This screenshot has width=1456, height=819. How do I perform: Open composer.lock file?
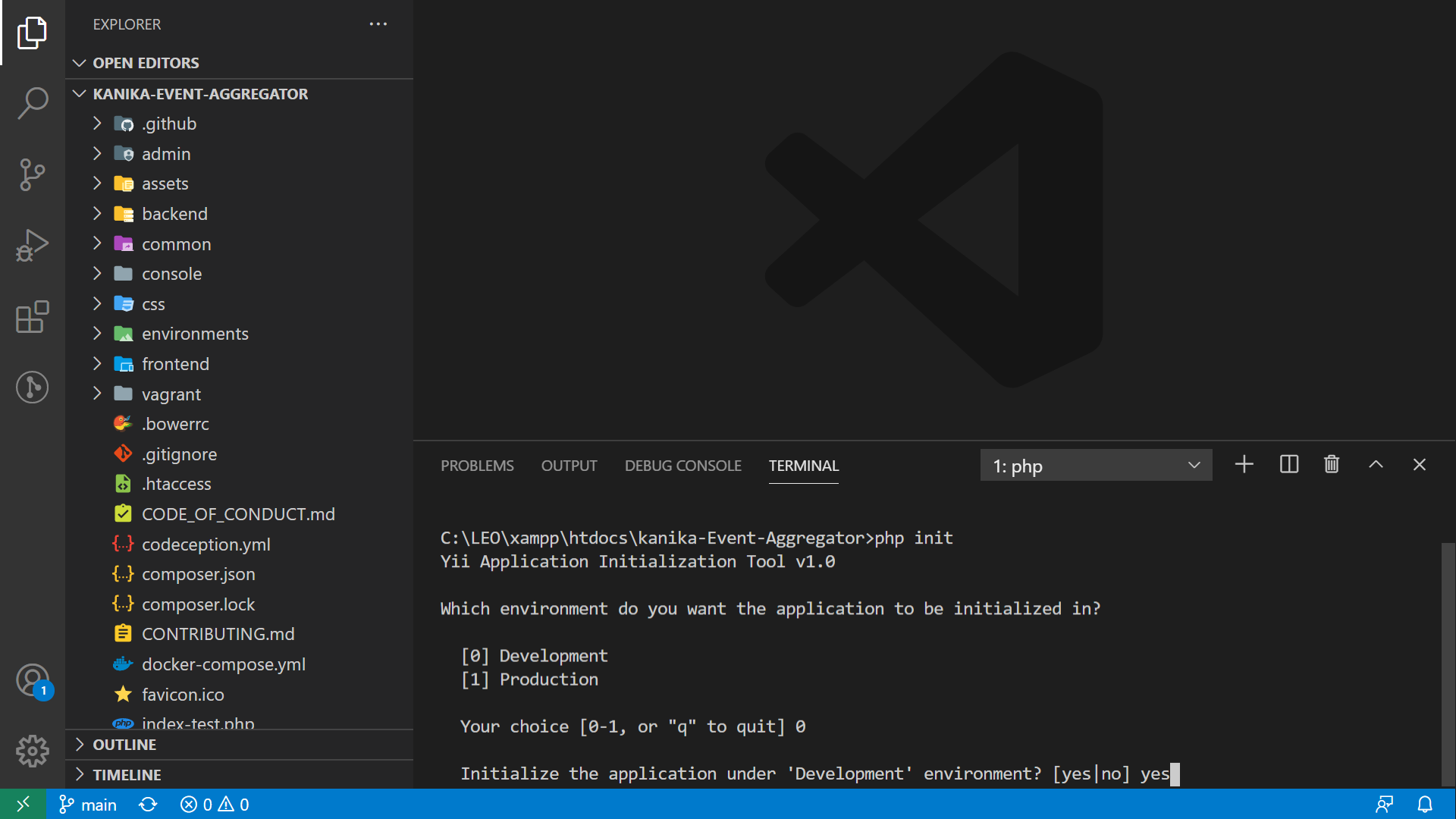click(x=240, y=604)
